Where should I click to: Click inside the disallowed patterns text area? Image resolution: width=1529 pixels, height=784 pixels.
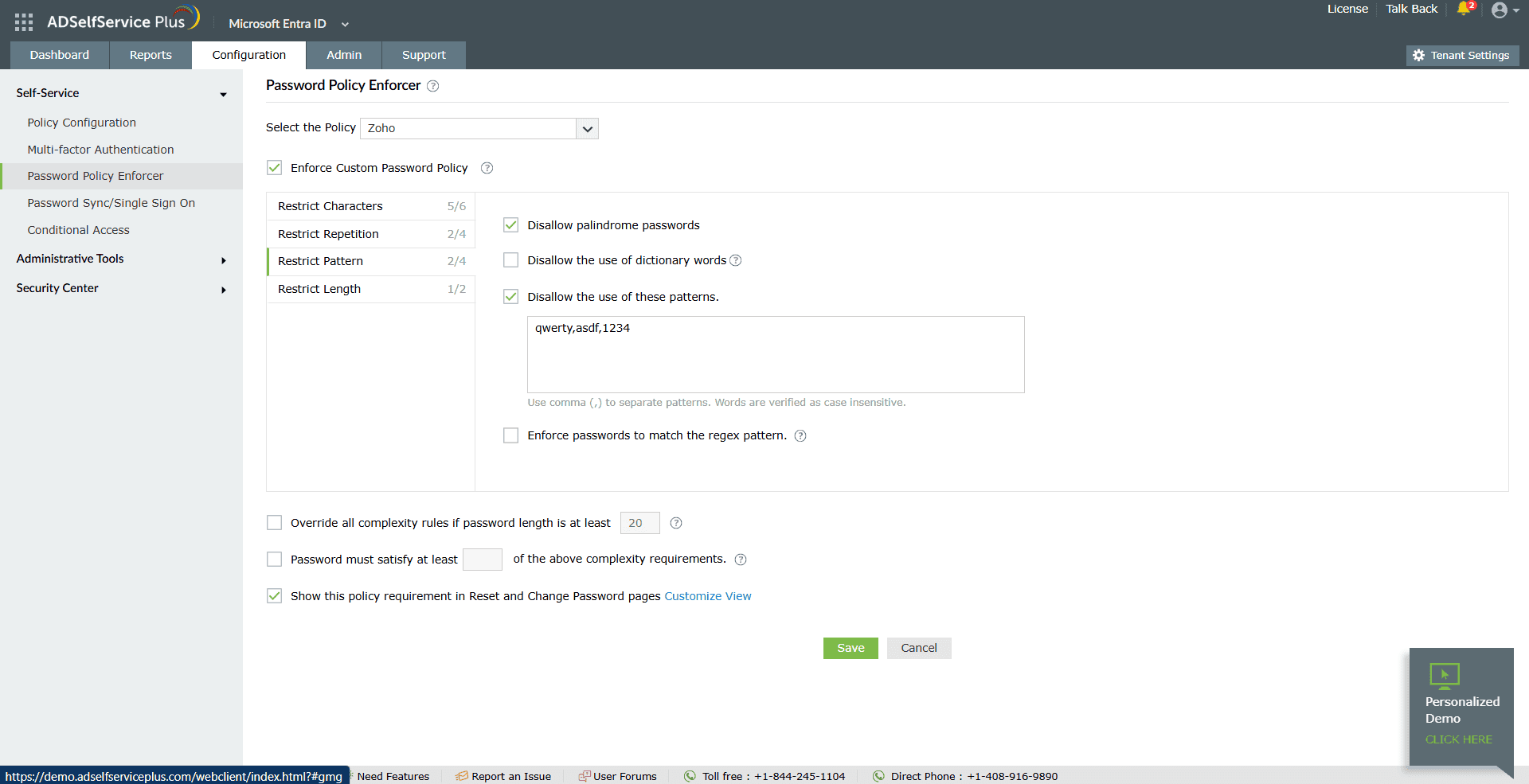coord(776,355)
